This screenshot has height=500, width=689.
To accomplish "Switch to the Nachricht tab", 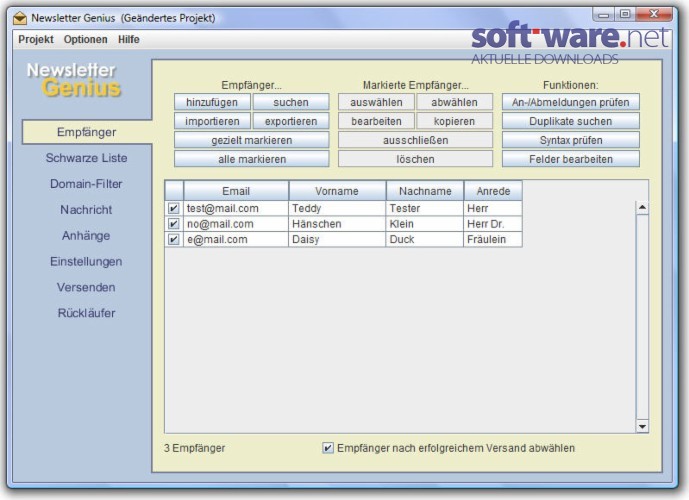I will [x=86, y=210].
